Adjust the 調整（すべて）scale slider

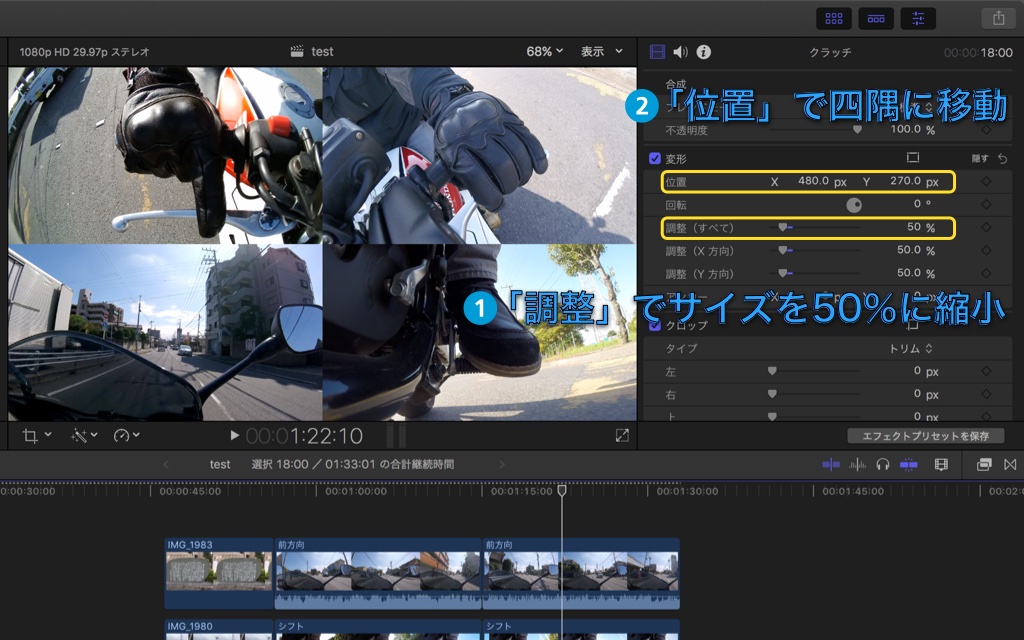point(782,227)
